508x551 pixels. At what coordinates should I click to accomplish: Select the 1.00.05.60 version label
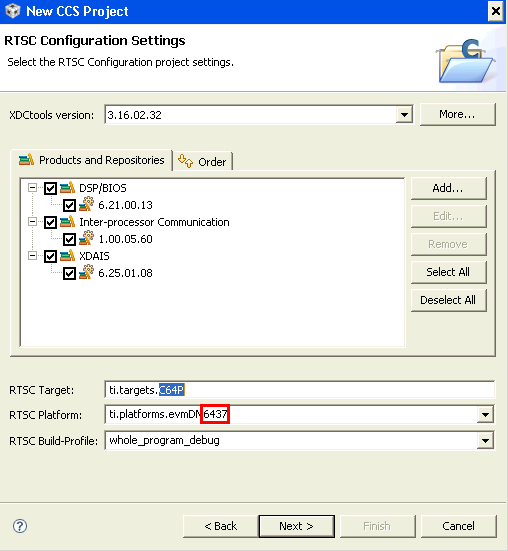[x=125, y=239]
